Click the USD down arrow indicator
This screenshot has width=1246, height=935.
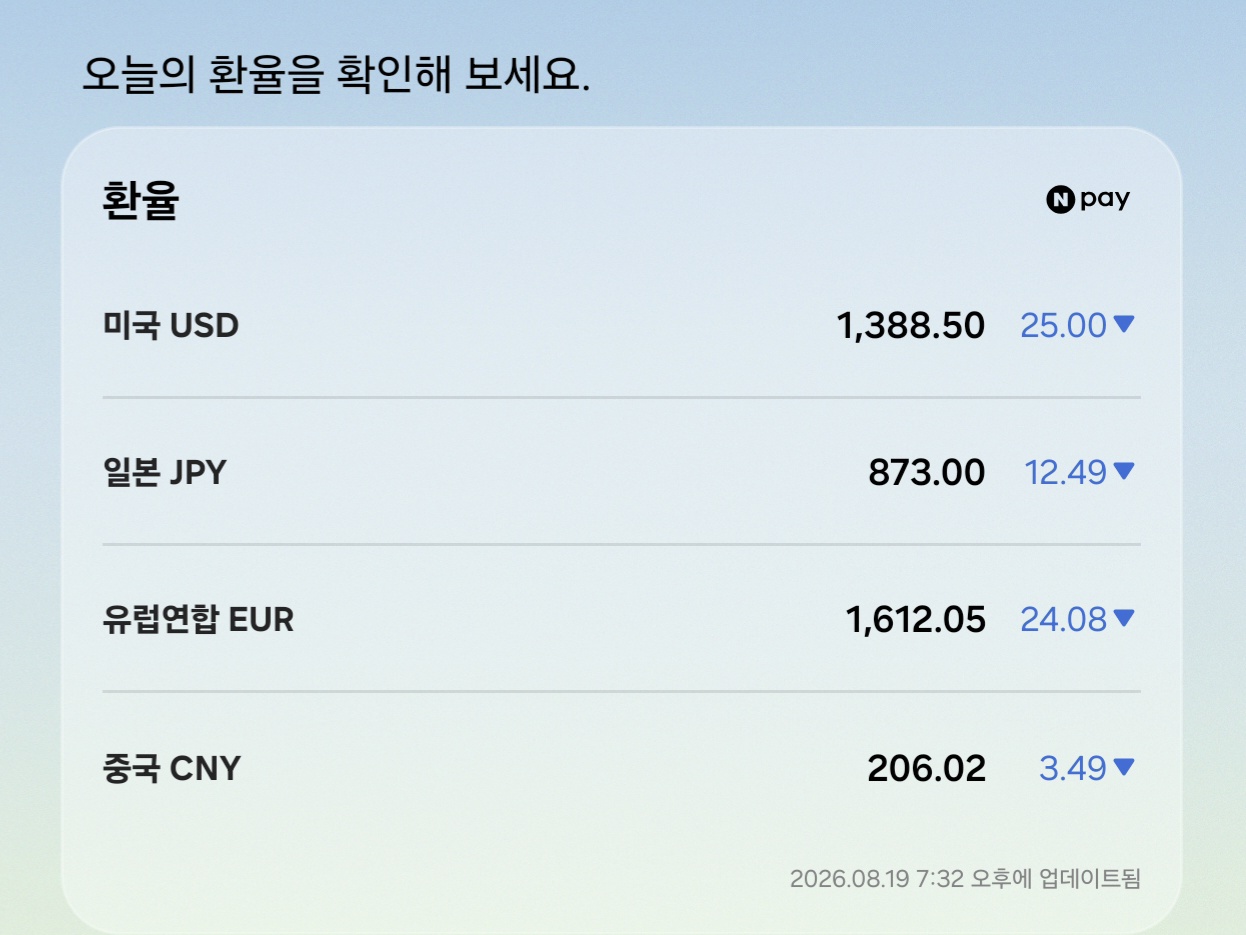coord(1124,324)
